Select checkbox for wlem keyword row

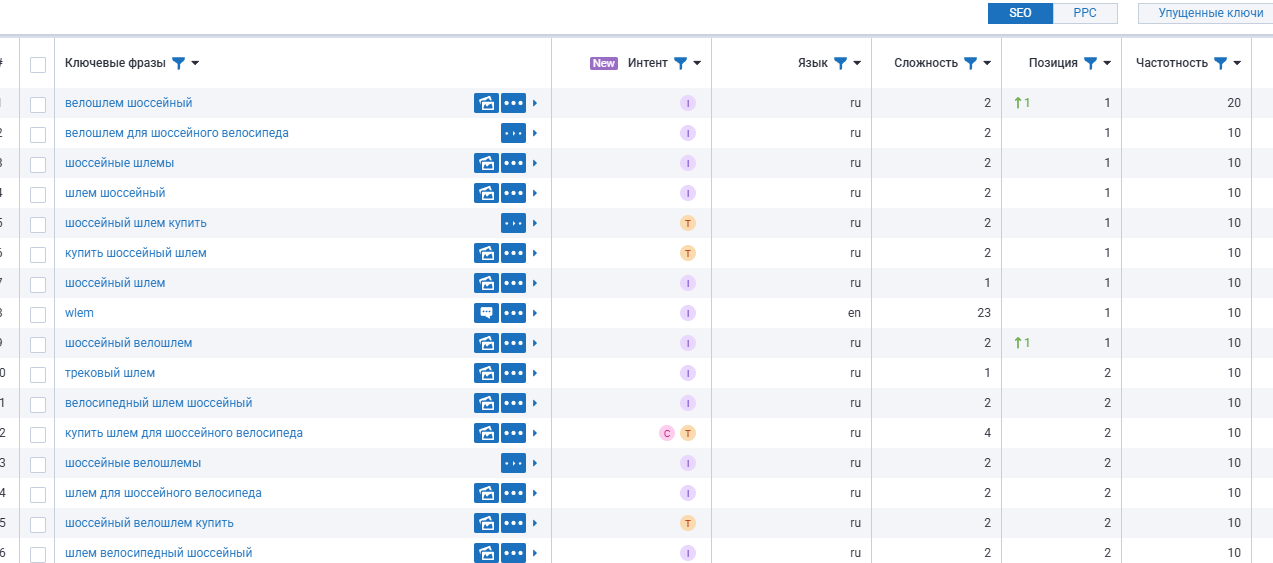(x=38, y=314)
